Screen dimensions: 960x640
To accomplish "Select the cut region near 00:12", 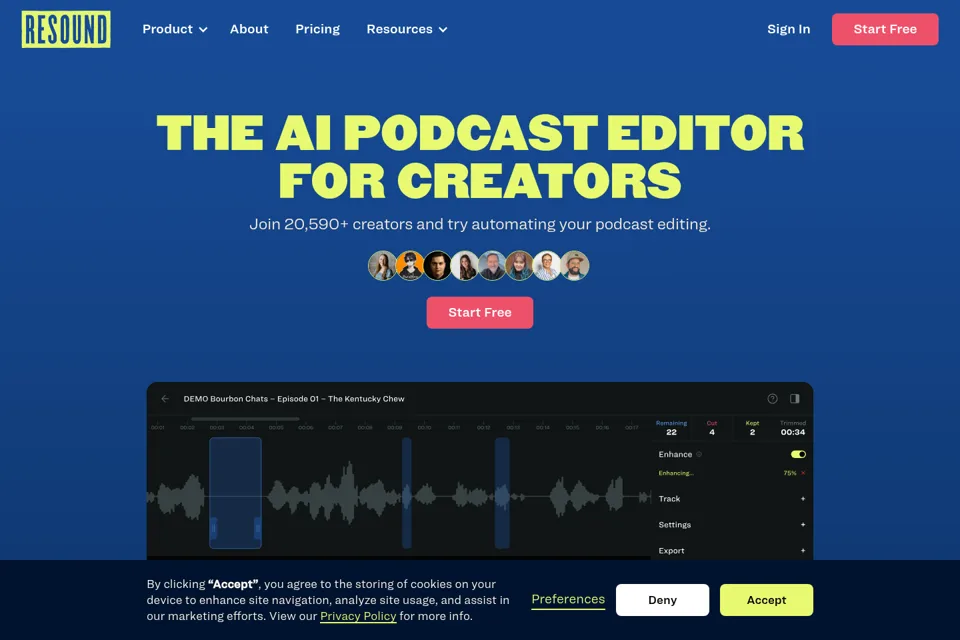I will 502,492.
